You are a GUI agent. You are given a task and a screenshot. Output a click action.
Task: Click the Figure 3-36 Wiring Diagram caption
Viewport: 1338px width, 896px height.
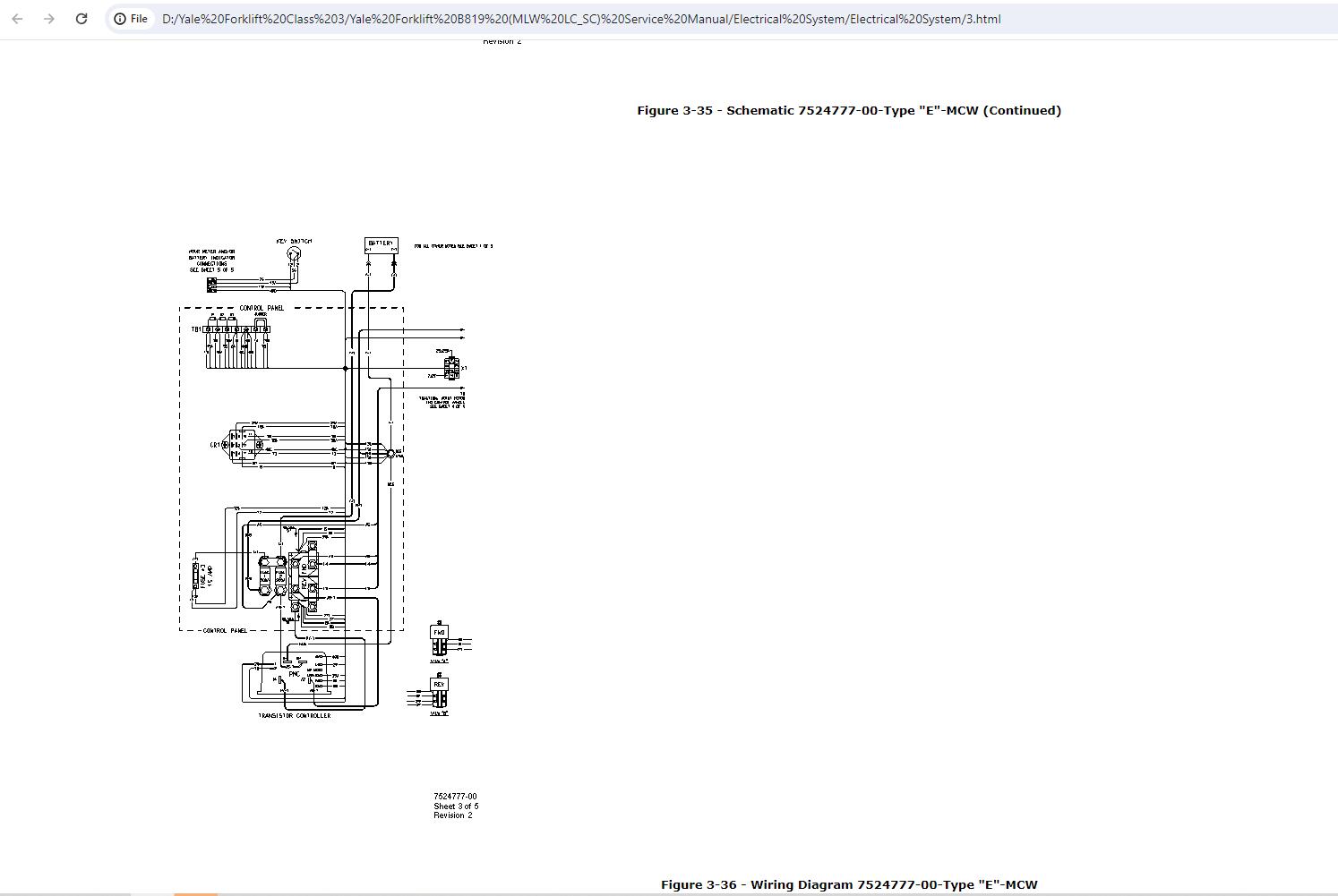[849, 884]
